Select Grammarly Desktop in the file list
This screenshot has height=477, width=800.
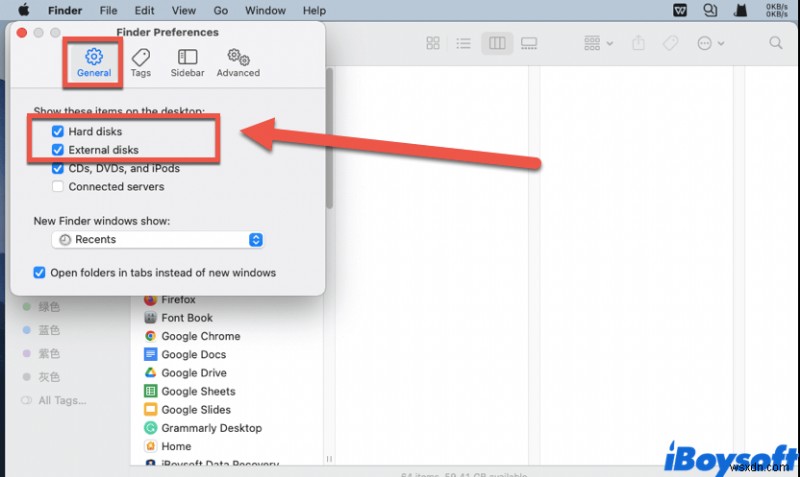[x=212, y=428]
